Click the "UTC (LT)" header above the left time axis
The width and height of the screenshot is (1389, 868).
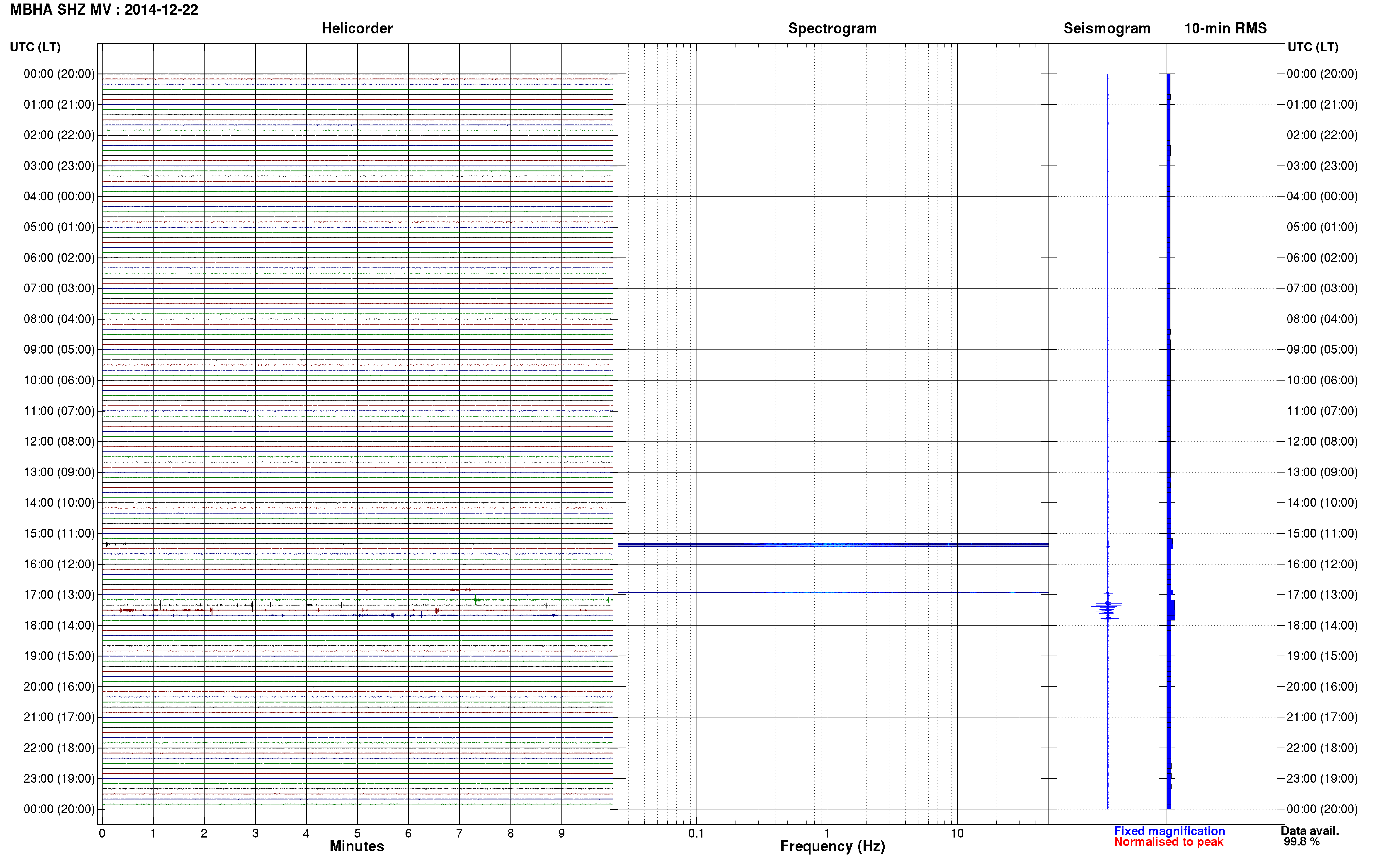[35, 47]
